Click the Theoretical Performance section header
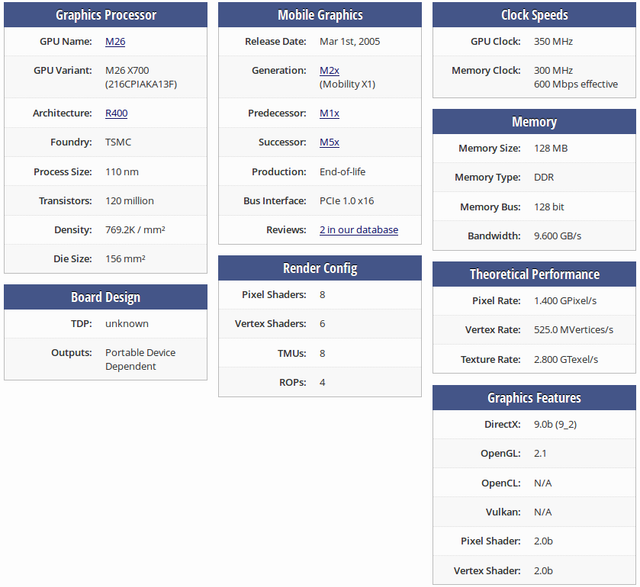Image resolution: width=640 pixels, height=587 pixels. 534,274
